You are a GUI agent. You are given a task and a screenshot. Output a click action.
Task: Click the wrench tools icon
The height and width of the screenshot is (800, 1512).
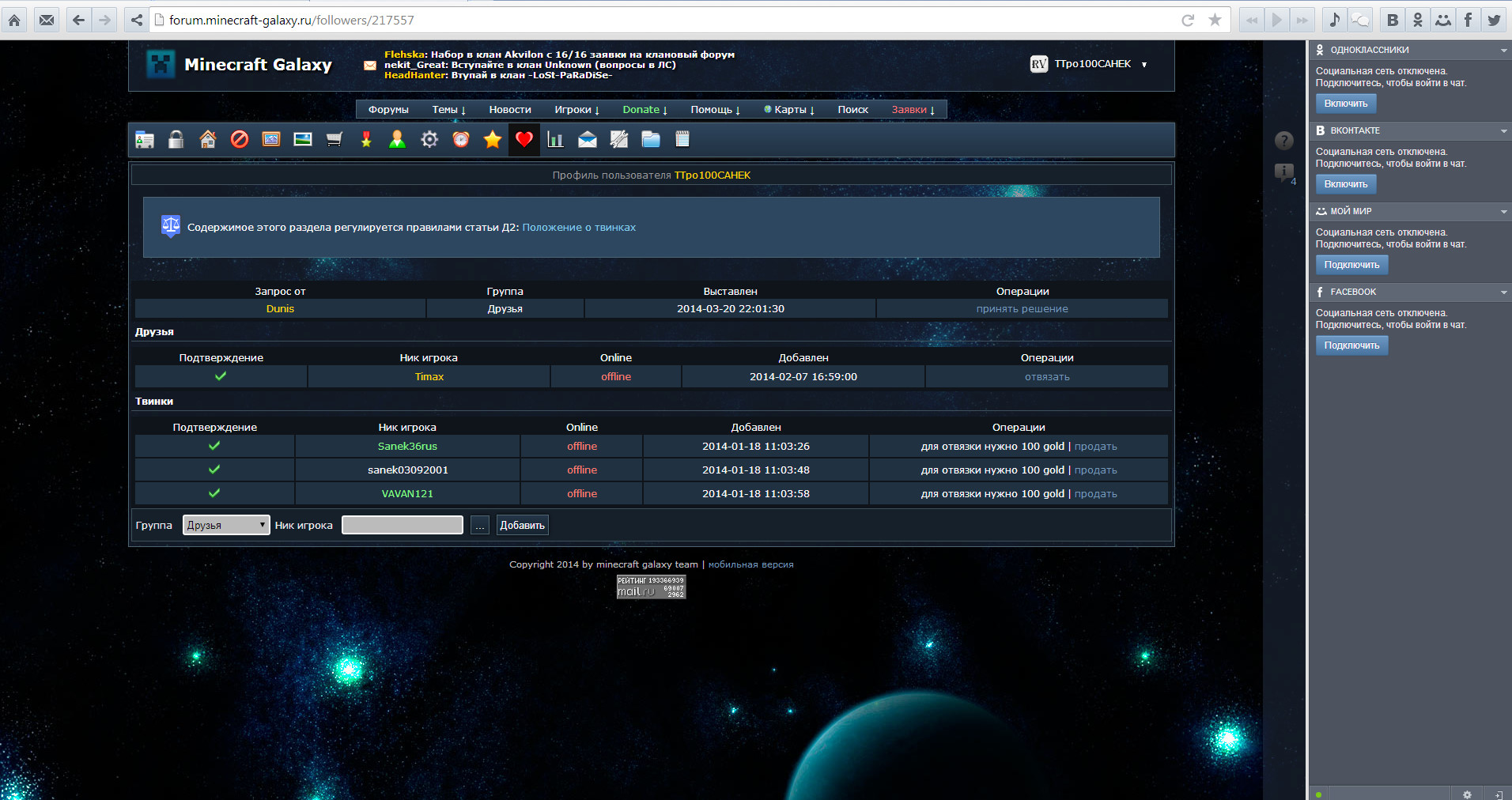pyautogui.click(x=619, y=140)
